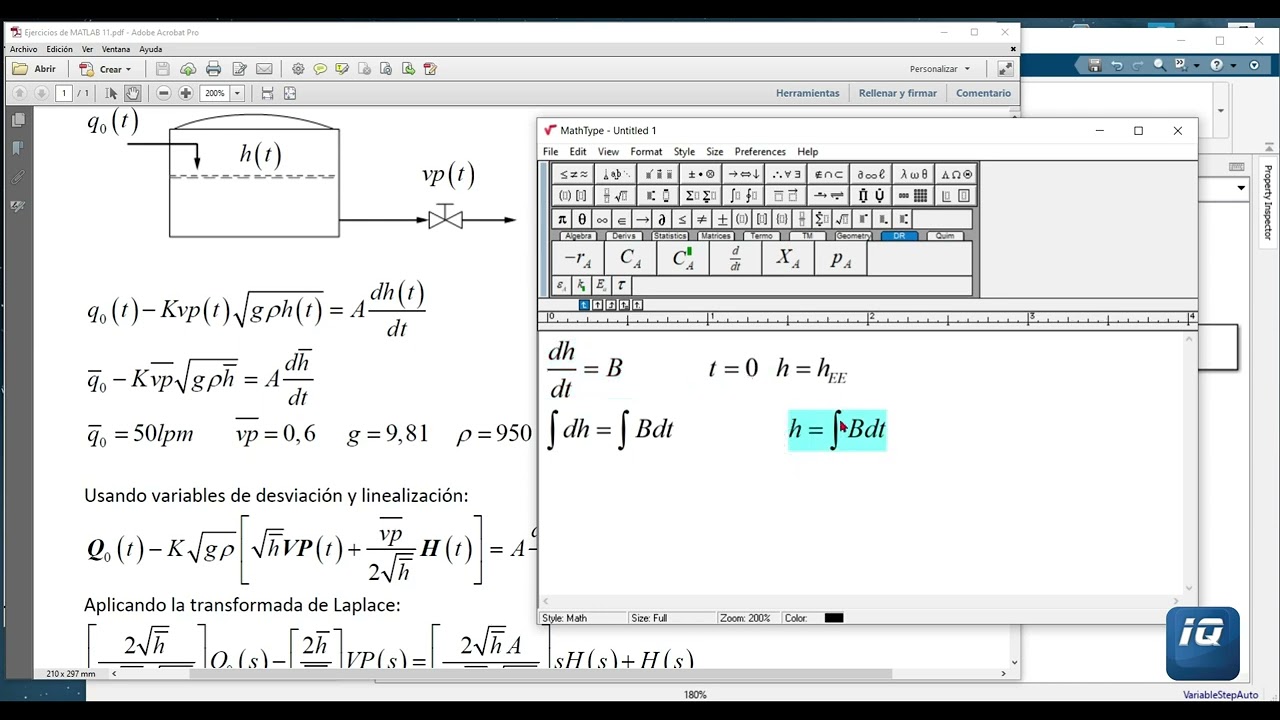Viewport: 1280px width, 720px height.
Task: Insert the pi symbol from small bar
Action: 562,219
